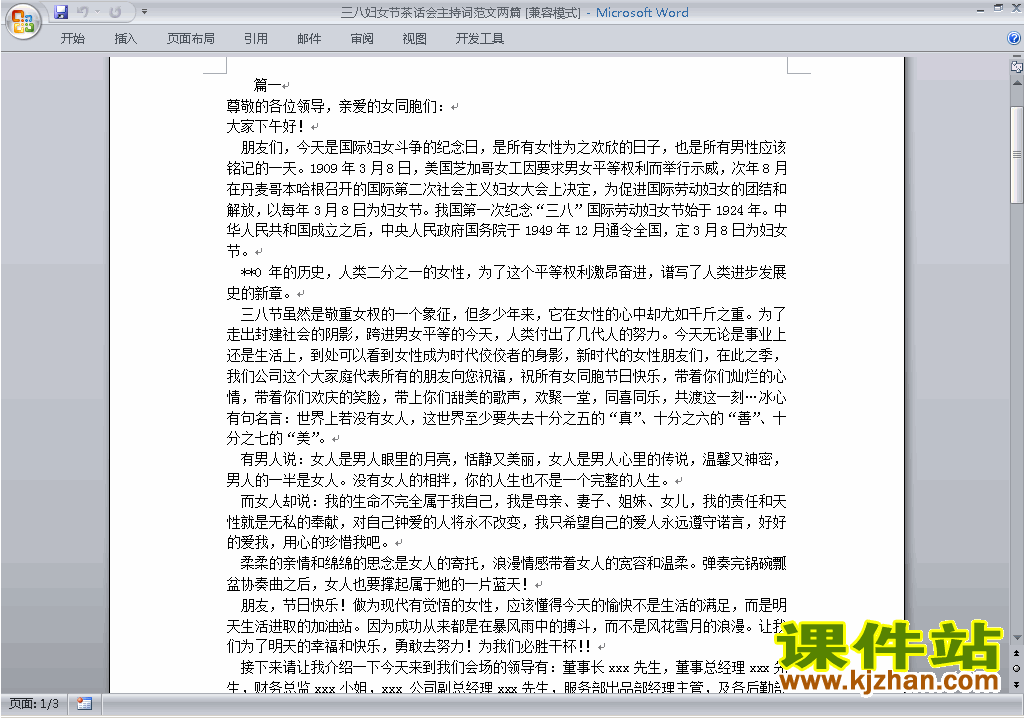Open the 开发工具 ribbon tab
The image size is (1024, 718).
pos(480,39)
